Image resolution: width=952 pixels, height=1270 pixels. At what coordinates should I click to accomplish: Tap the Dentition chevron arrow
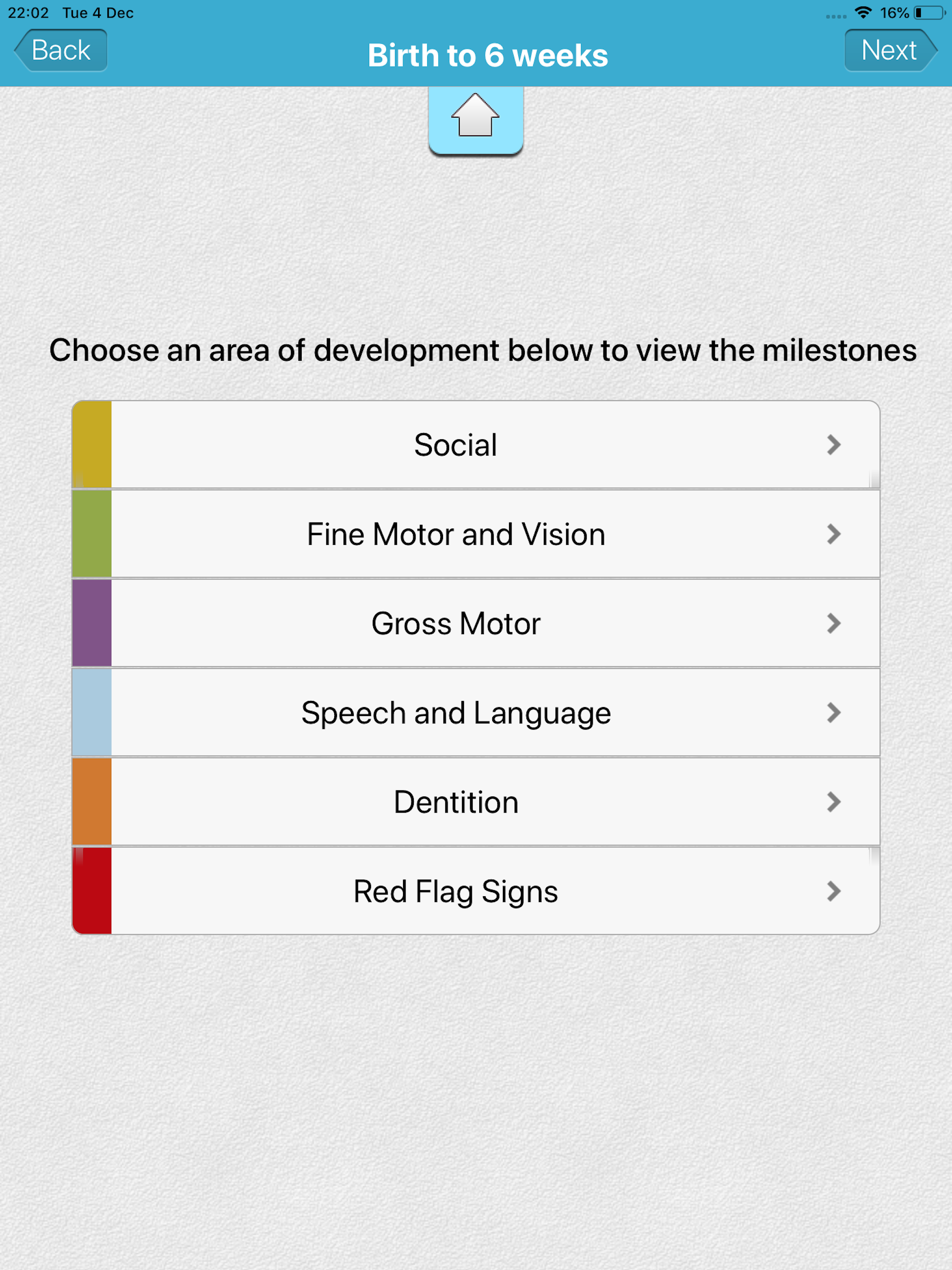tap(834, 802)
